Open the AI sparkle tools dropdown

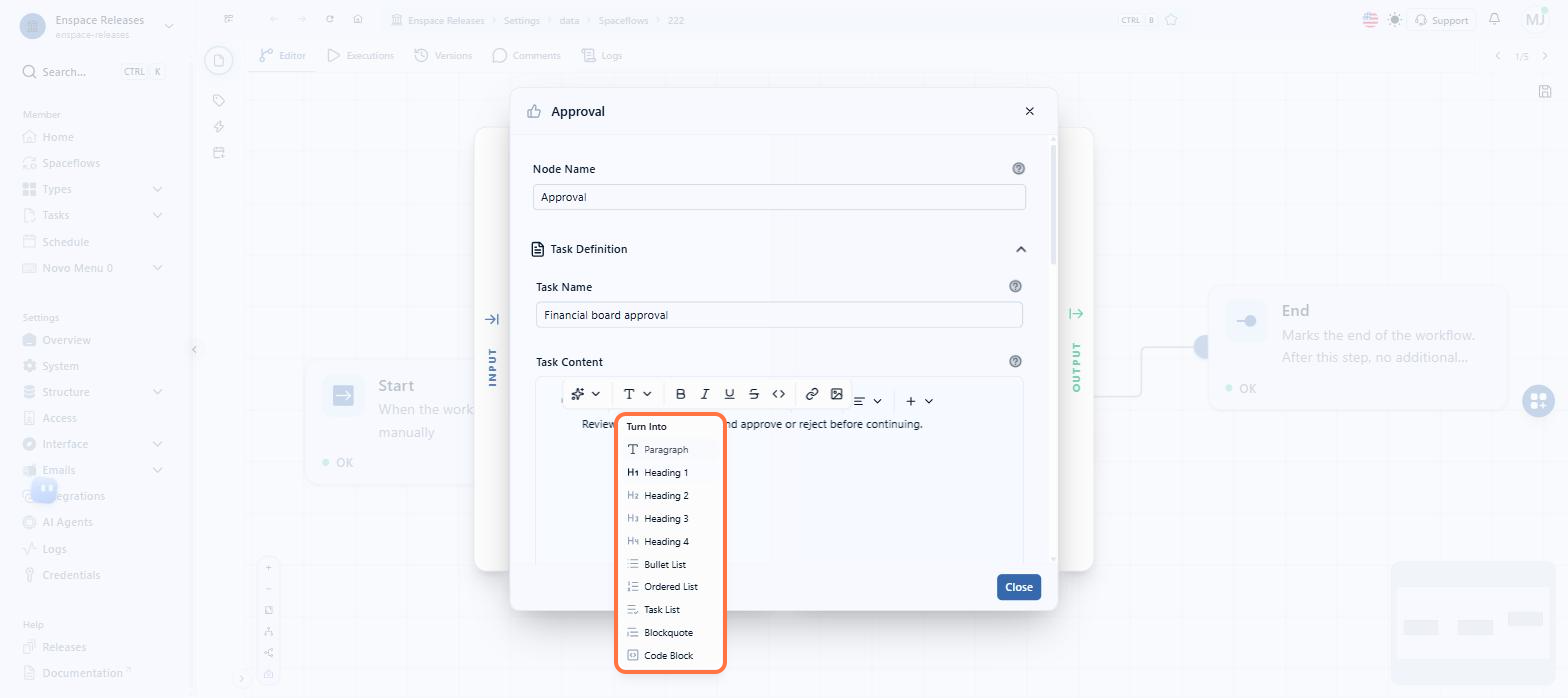click(x=585, y=394)
